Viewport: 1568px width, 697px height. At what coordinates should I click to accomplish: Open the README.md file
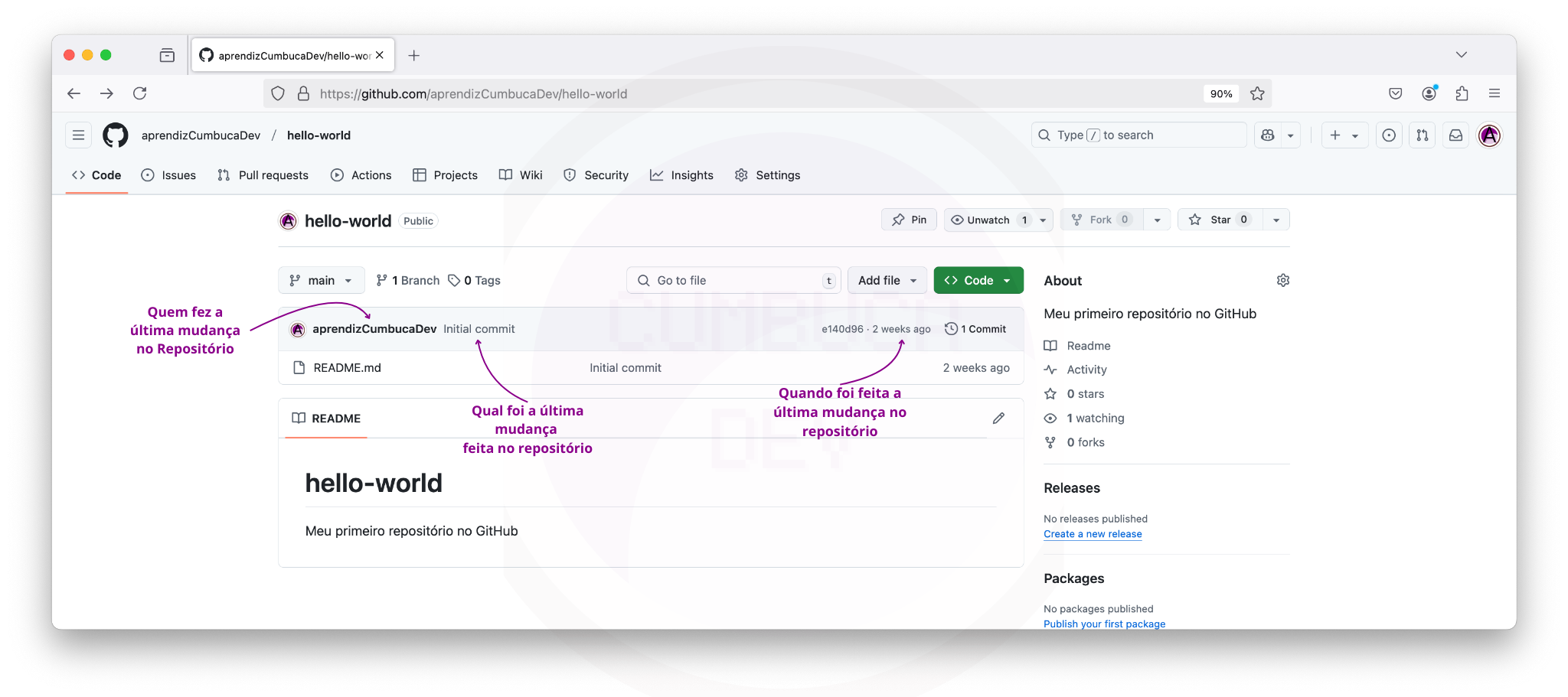[x=347, y=367]
